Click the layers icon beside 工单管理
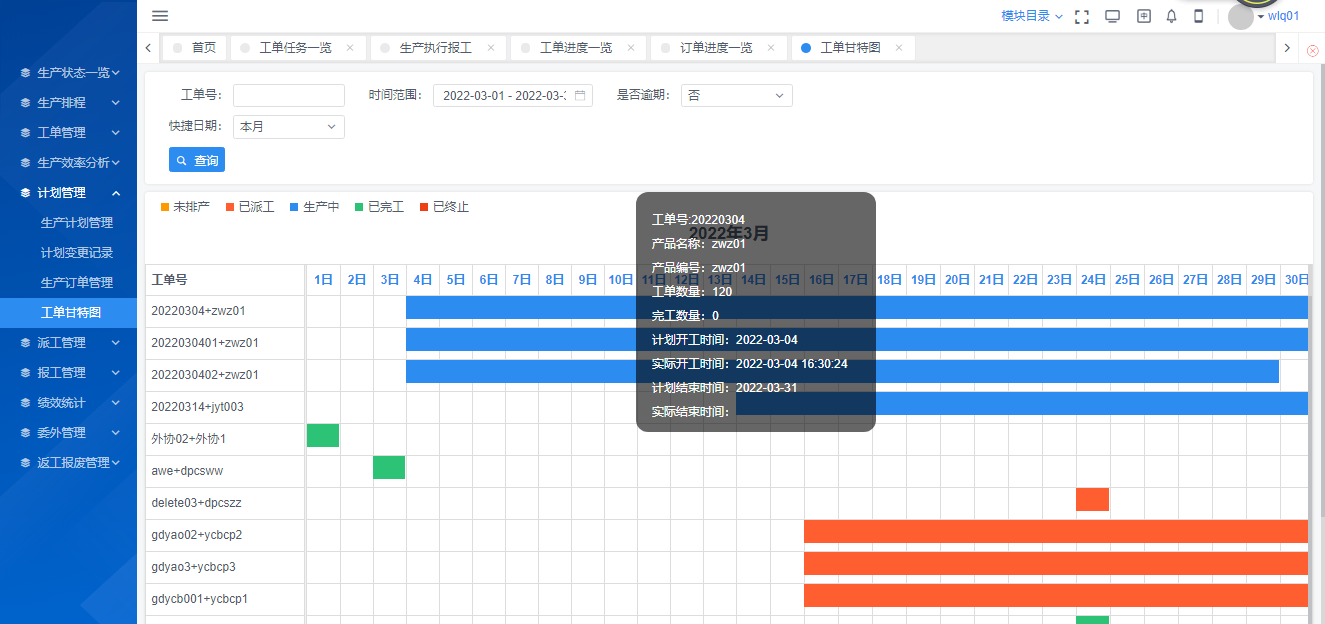This screenshot has width=1325, height=624. tap(26, 133)
